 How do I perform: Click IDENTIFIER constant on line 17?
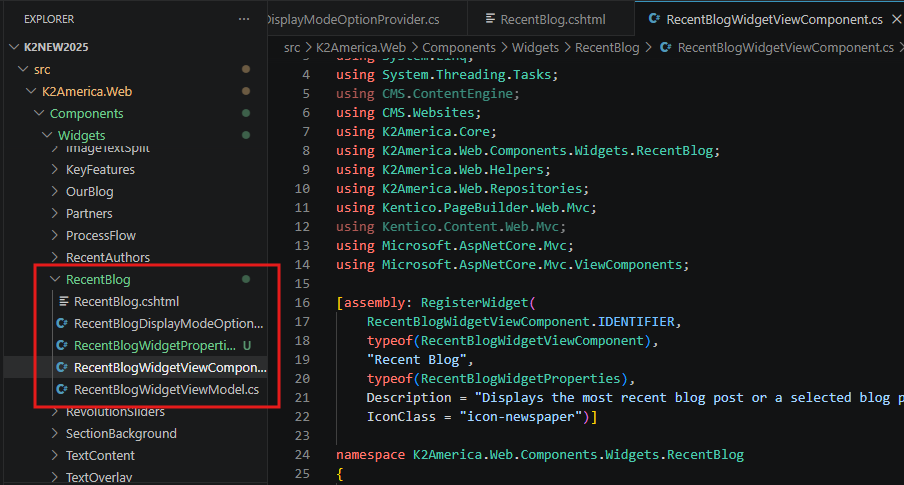pyautogui.click(x=636, y=322)
